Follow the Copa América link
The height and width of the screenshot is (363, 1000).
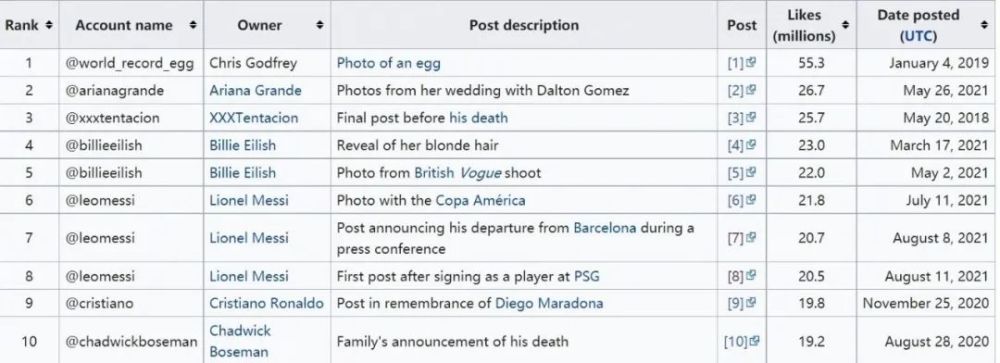[480, 200]
